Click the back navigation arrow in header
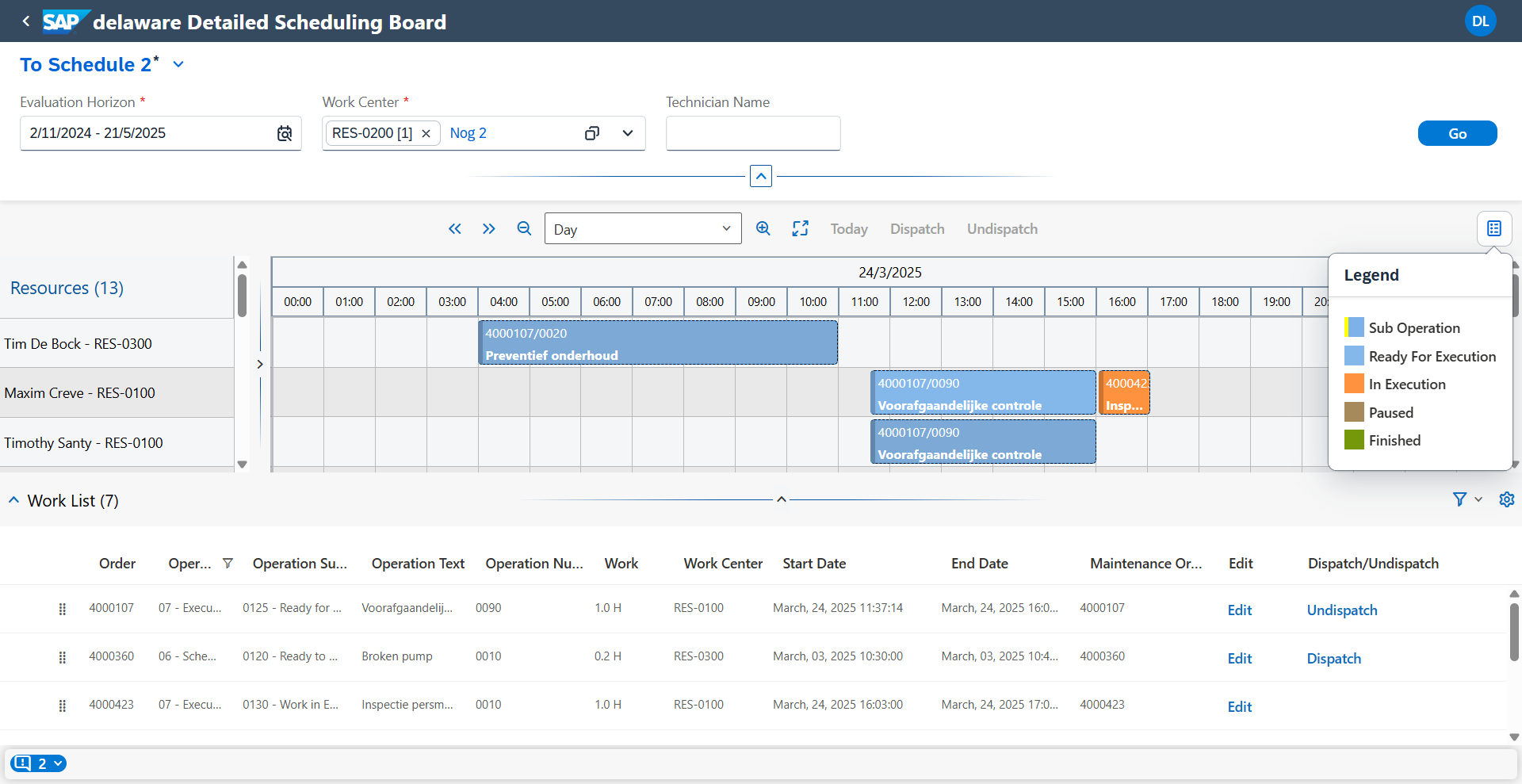 tap(26, 21)
